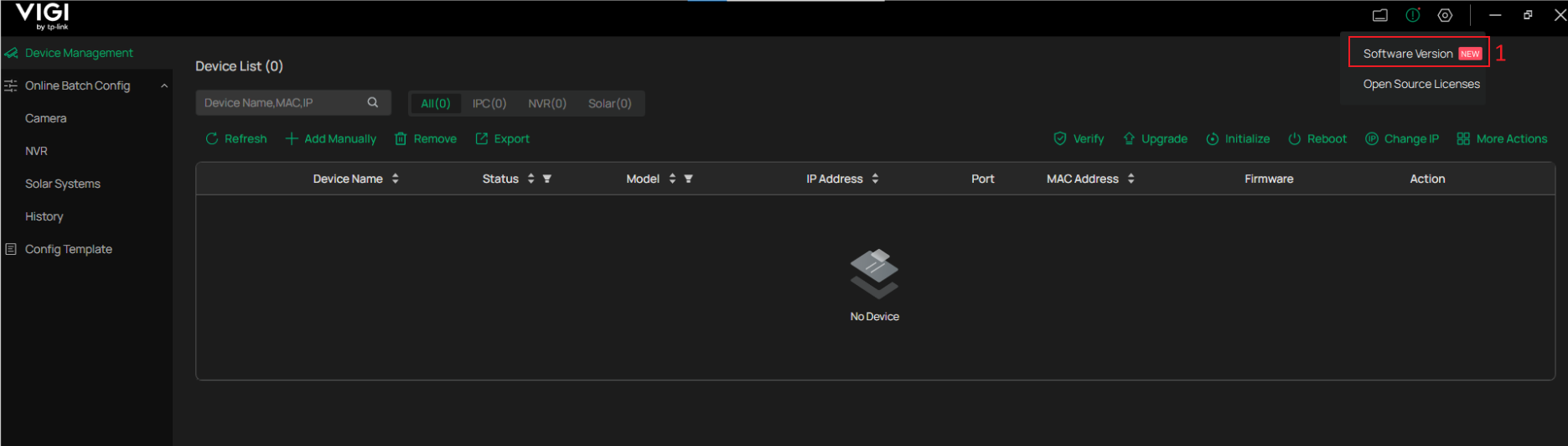The image size is (1568, 446).
Task: Switch to the NVR(0) filter tab
Action: 547,103
